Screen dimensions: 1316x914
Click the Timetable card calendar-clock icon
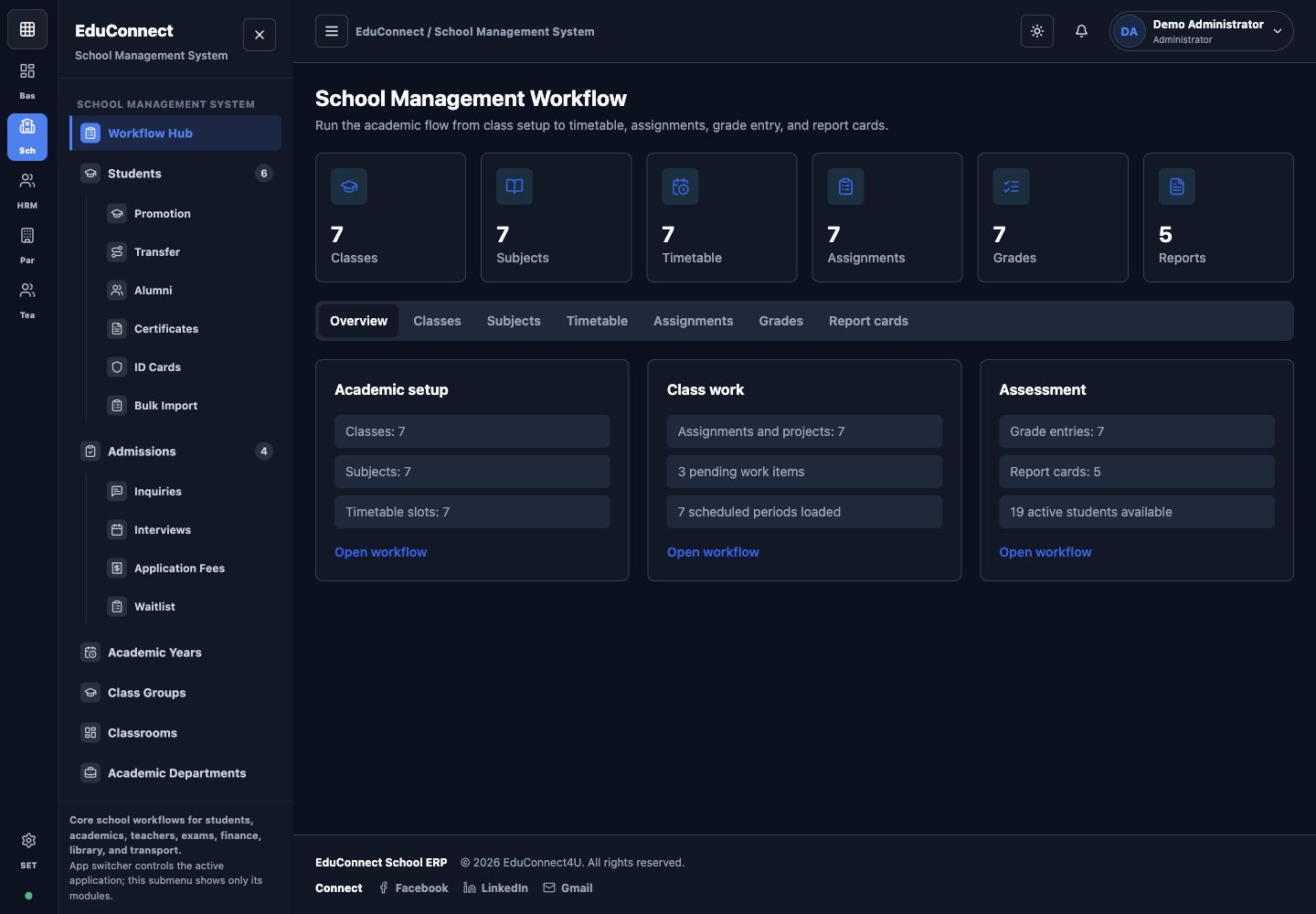coord(680,186)
